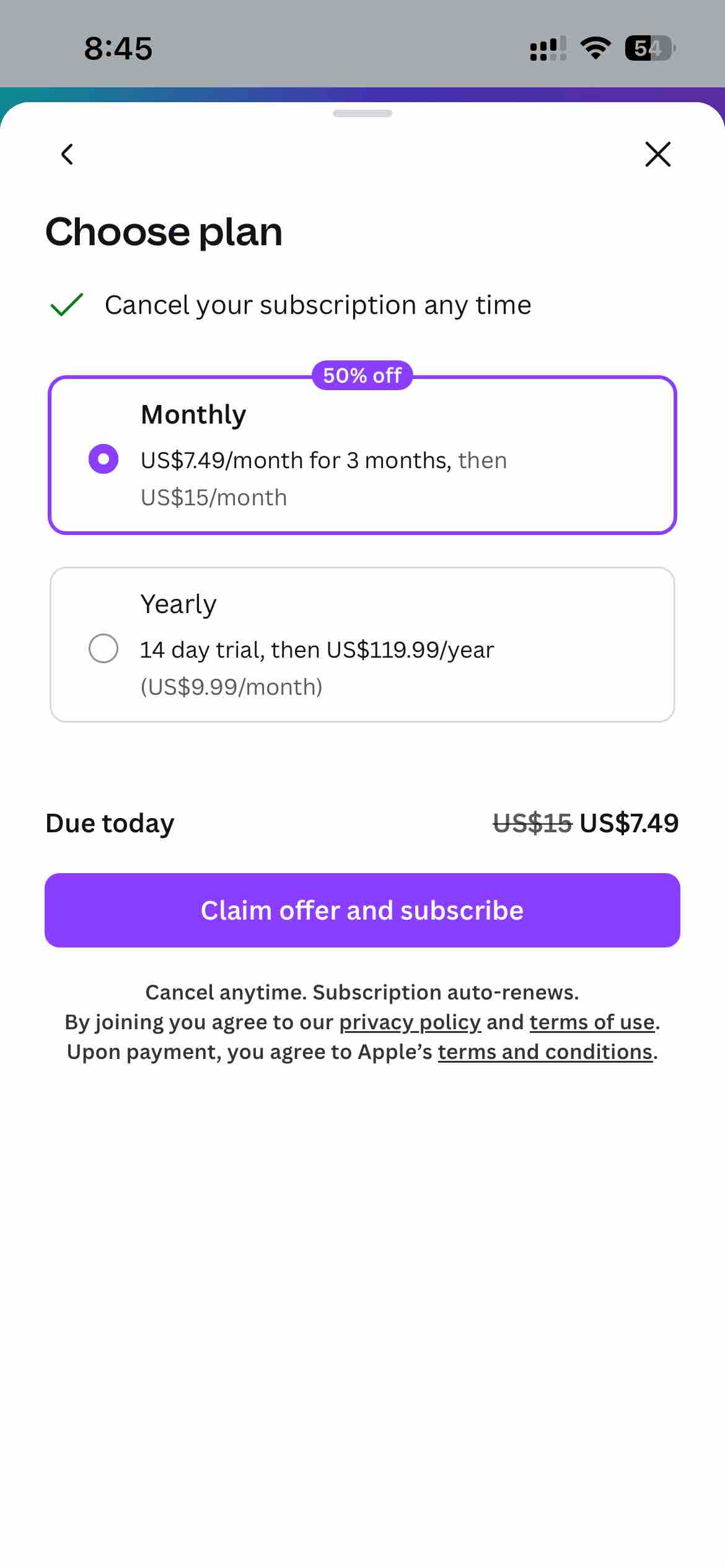The image size is (725, 1568).
Task: Close the Choose plan sheet
Action: click(x=657, y=154)
